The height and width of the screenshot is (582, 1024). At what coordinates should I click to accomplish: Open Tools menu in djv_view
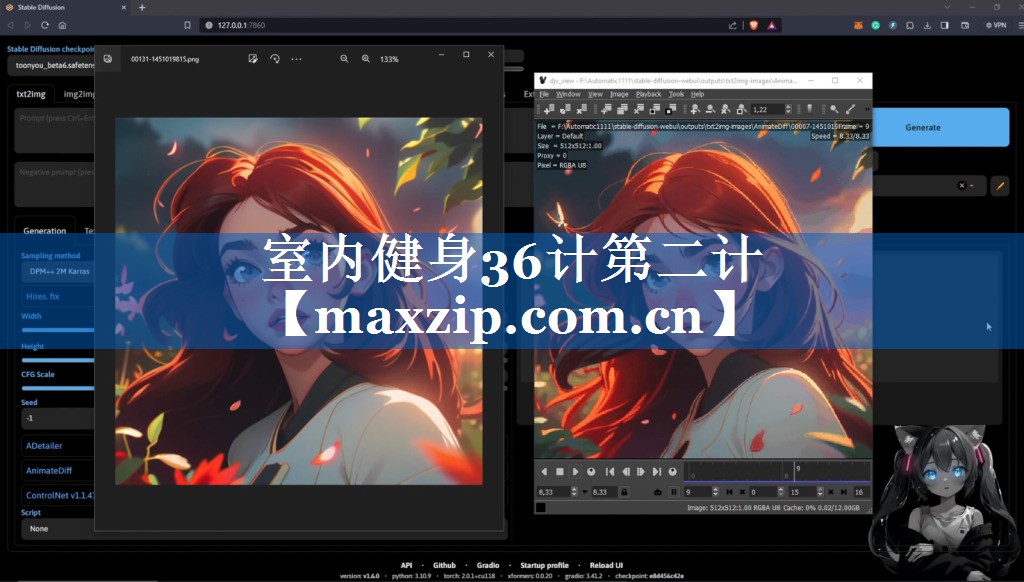click(676, 94)
